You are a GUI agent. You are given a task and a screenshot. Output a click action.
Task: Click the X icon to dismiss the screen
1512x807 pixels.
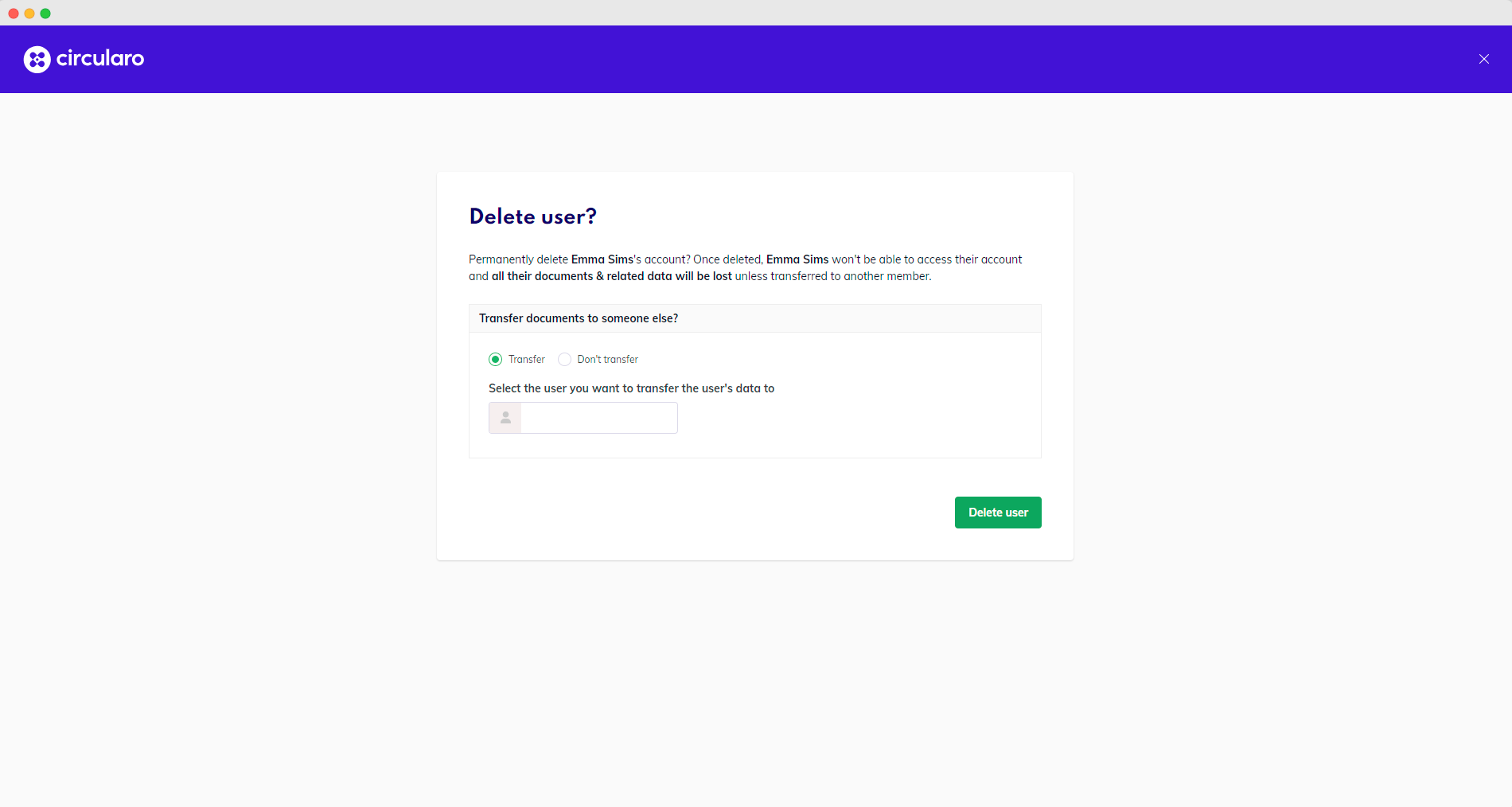point(1483,58)
